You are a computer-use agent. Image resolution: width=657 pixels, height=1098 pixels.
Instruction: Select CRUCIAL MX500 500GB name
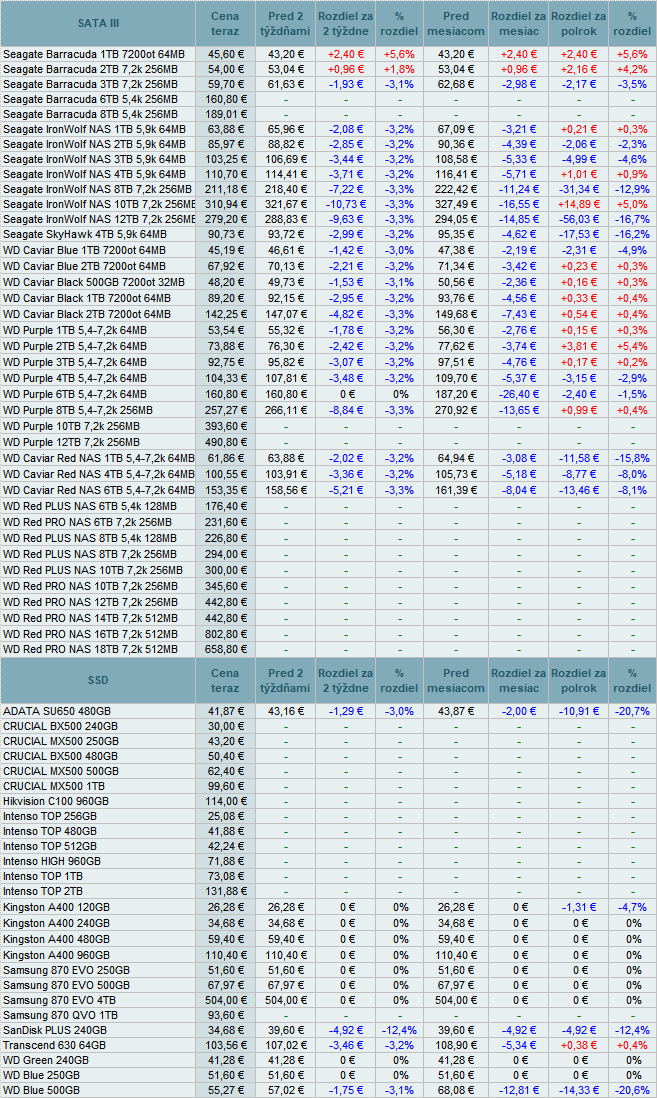[61, 772]
